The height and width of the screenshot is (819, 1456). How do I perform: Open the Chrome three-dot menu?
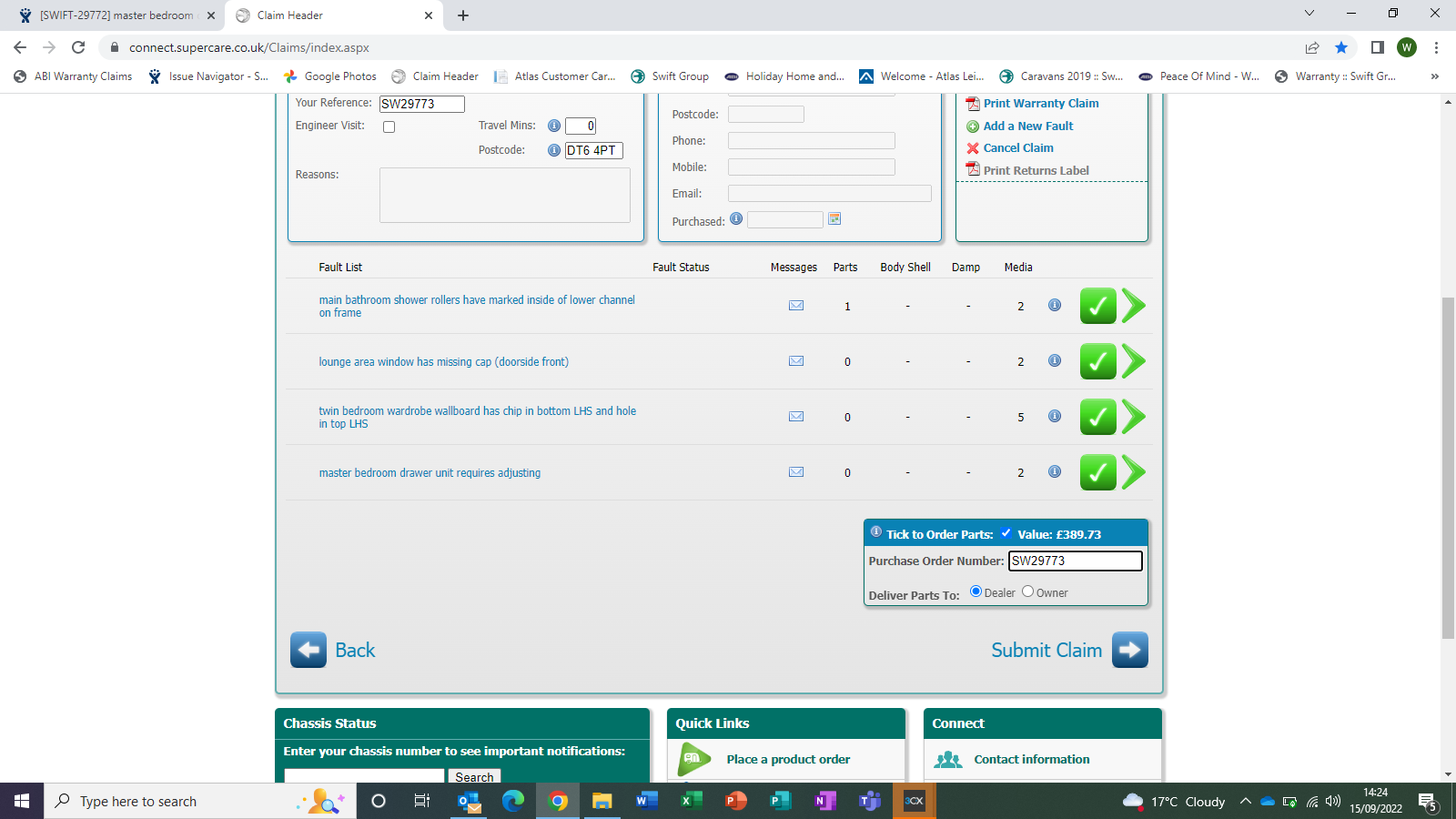coord(1436,47)
